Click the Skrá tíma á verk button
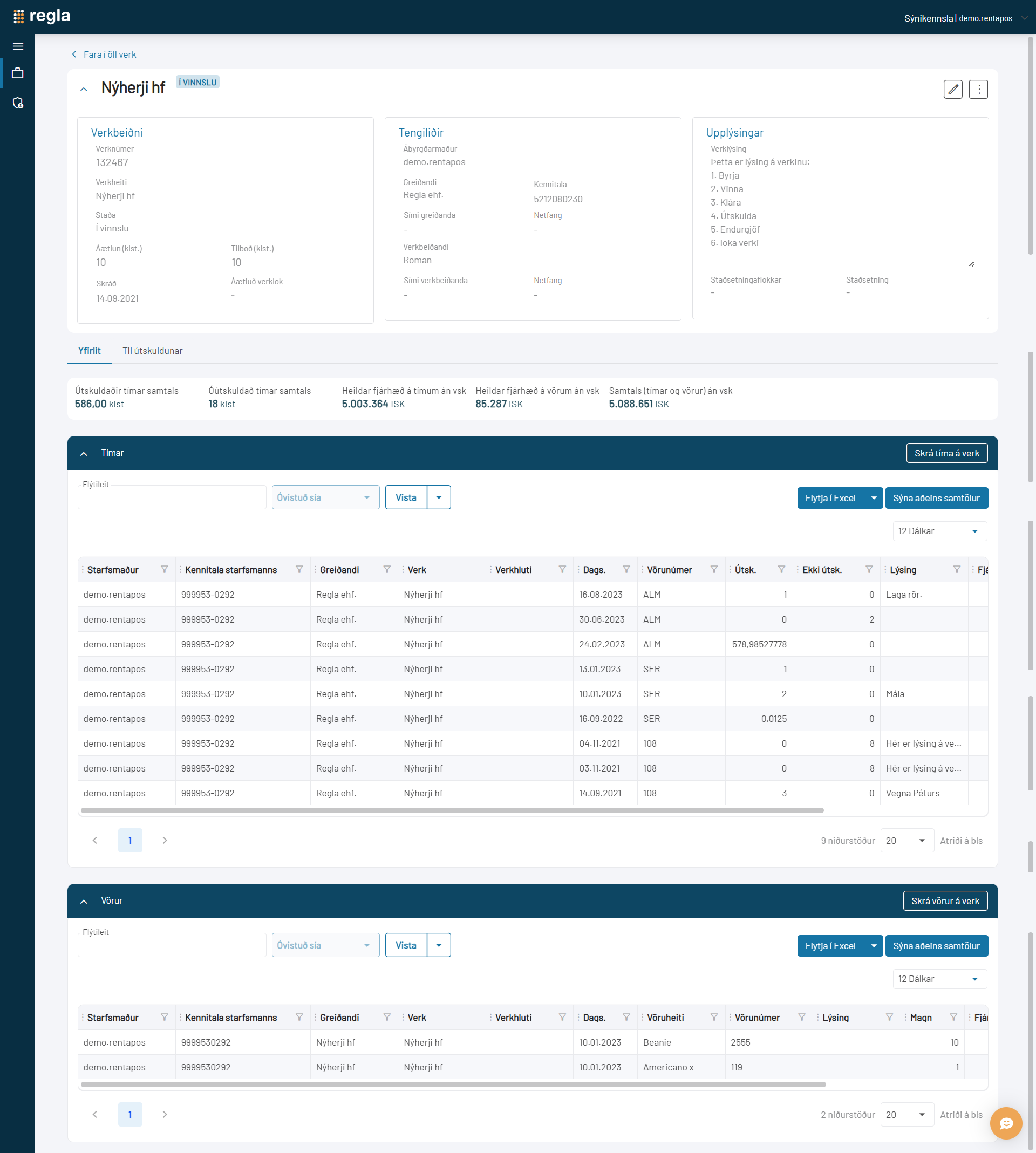This screenshot has height=1153, width=1036. (x=946, y=453)
